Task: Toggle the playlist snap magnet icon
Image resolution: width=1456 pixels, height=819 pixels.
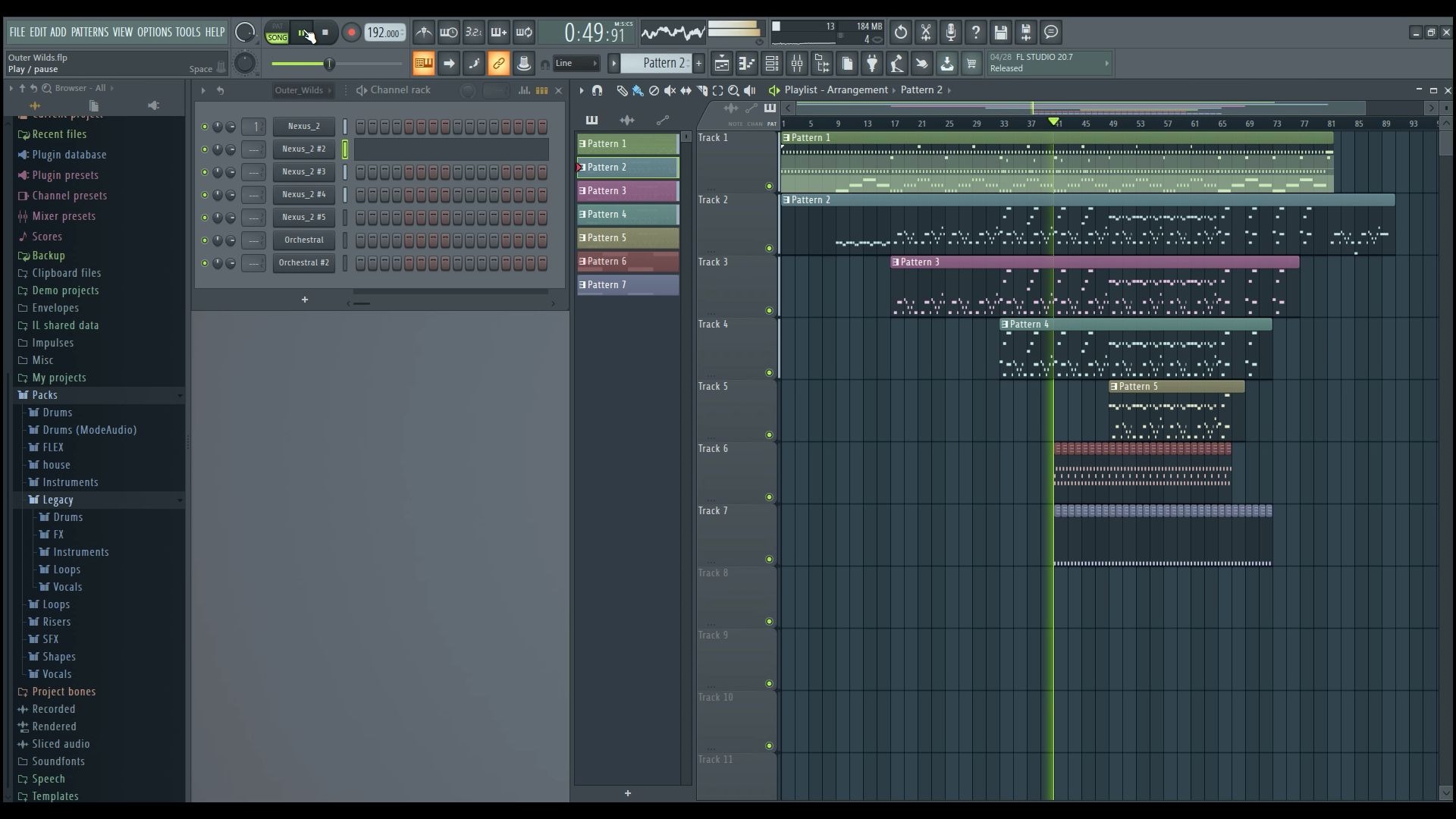Action: click(x=597, y=90)
